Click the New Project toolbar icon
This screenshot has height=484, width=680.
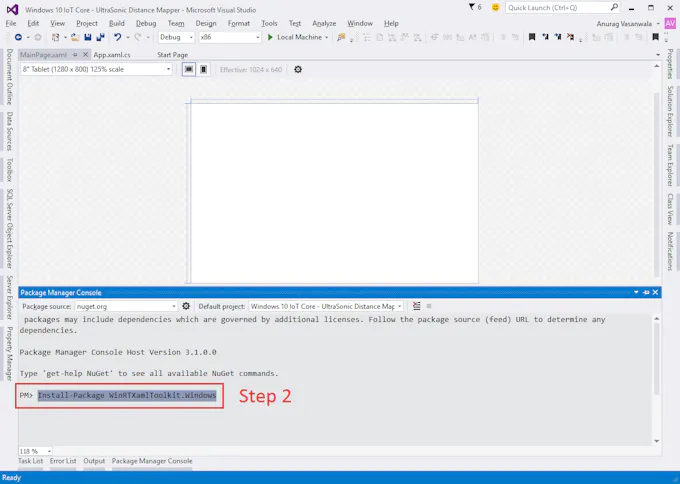click(56, 37)
